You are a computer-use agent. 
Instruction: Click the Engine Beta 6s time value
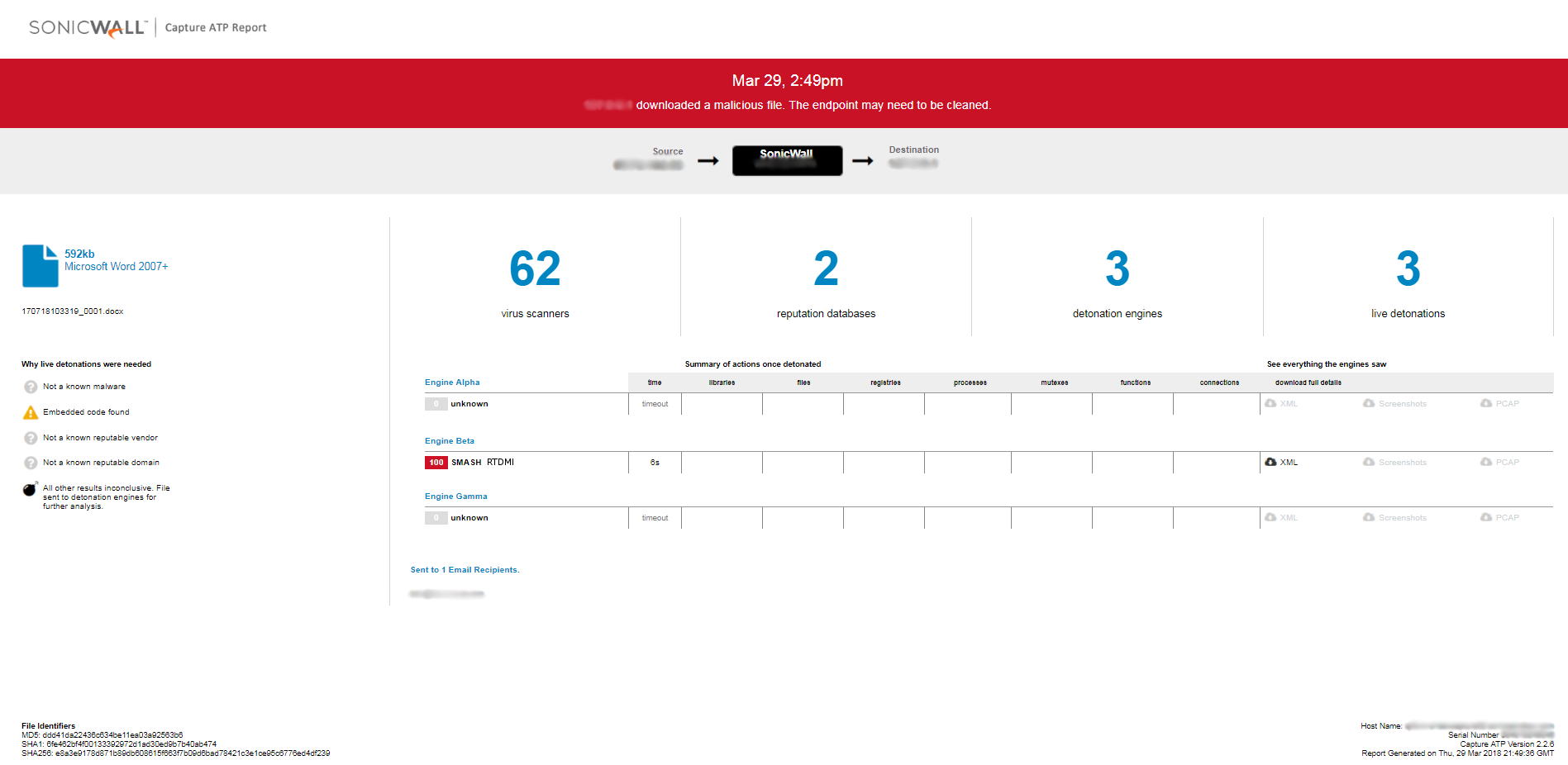[x=655, y=463]
